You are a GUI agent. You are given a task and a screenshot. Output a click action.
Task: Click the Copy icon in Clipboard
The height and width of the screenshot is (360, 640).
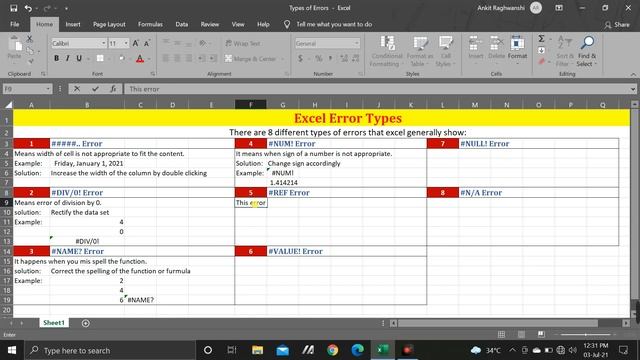point(29,50)
